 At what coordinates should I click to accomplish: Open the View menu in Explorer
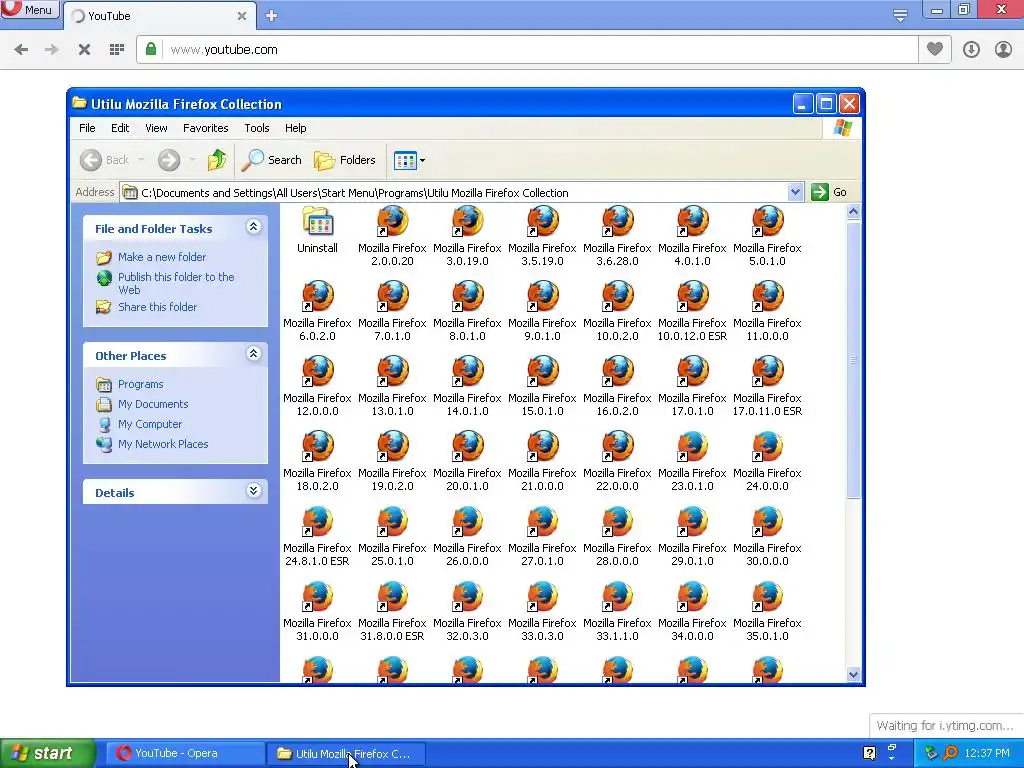pos(156,128)
